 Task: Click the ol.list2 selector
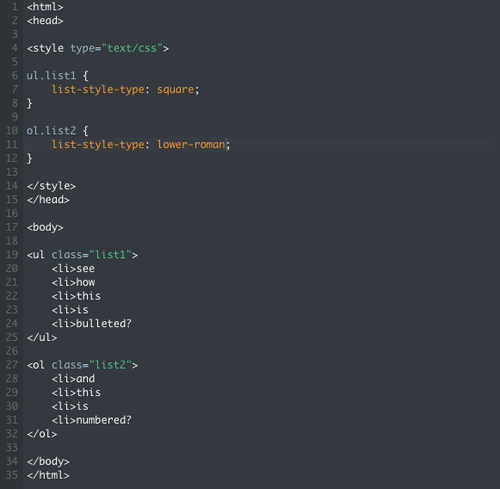(x=51, y=131)
